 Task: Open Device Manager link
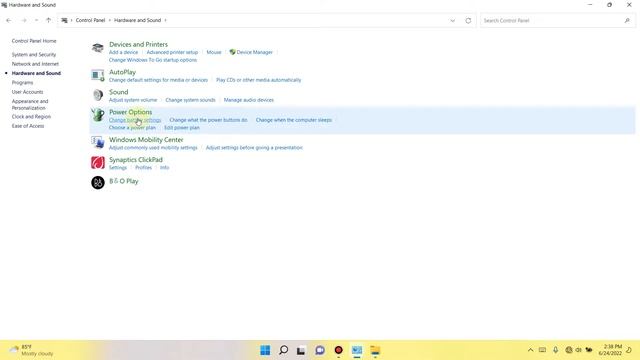point(254,52)
